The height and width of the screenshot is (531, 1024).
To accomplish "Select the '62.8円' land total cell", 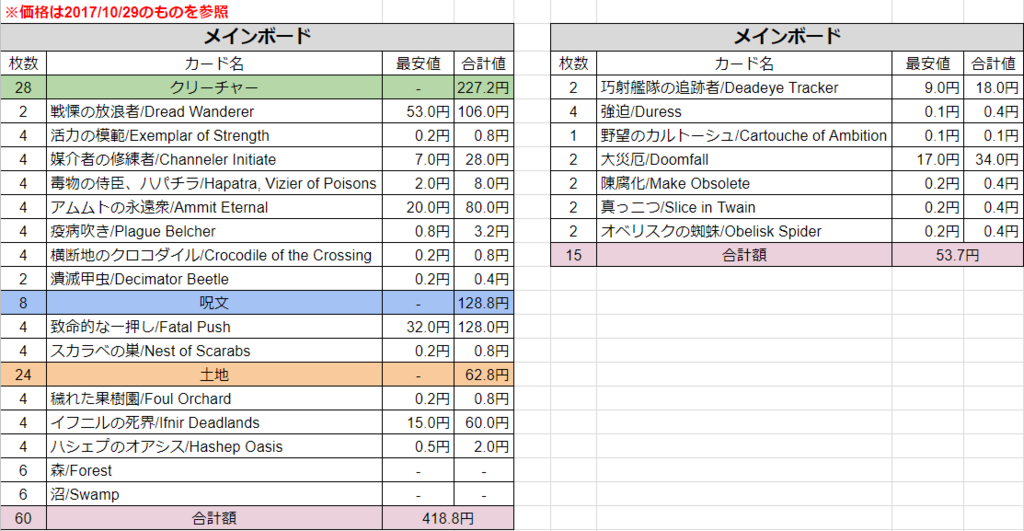I will click(484, 375).
